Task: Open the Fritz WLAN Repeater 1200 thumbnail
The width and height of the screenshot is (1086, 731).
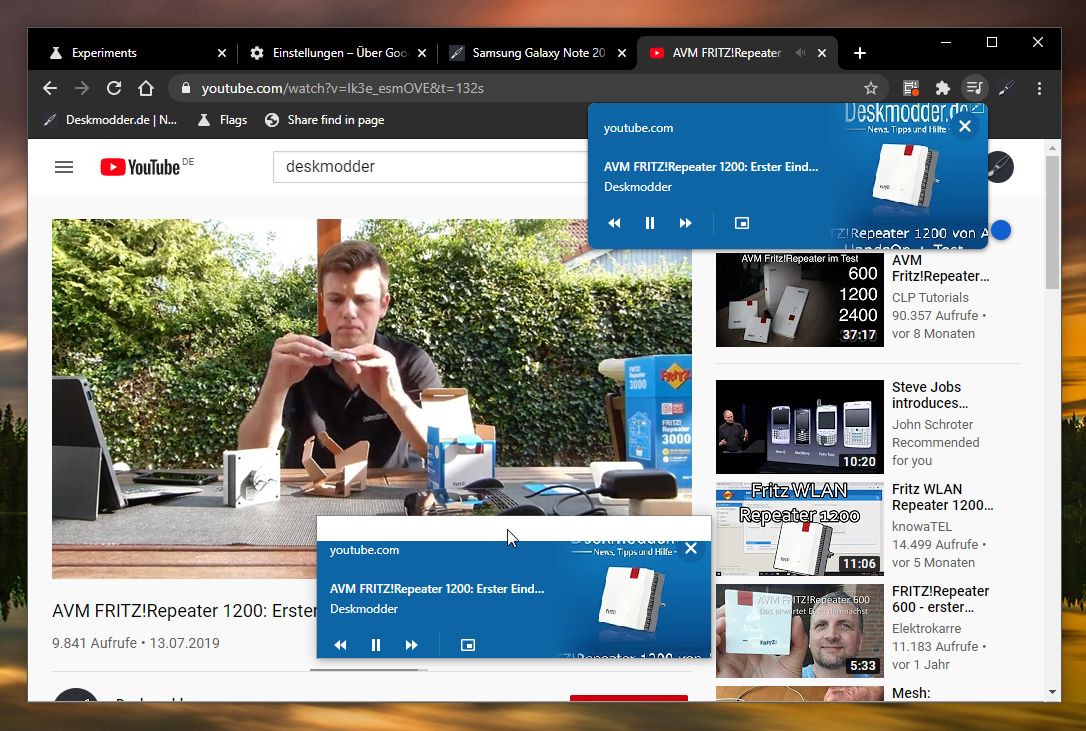Action: click(x=800, y=529)
